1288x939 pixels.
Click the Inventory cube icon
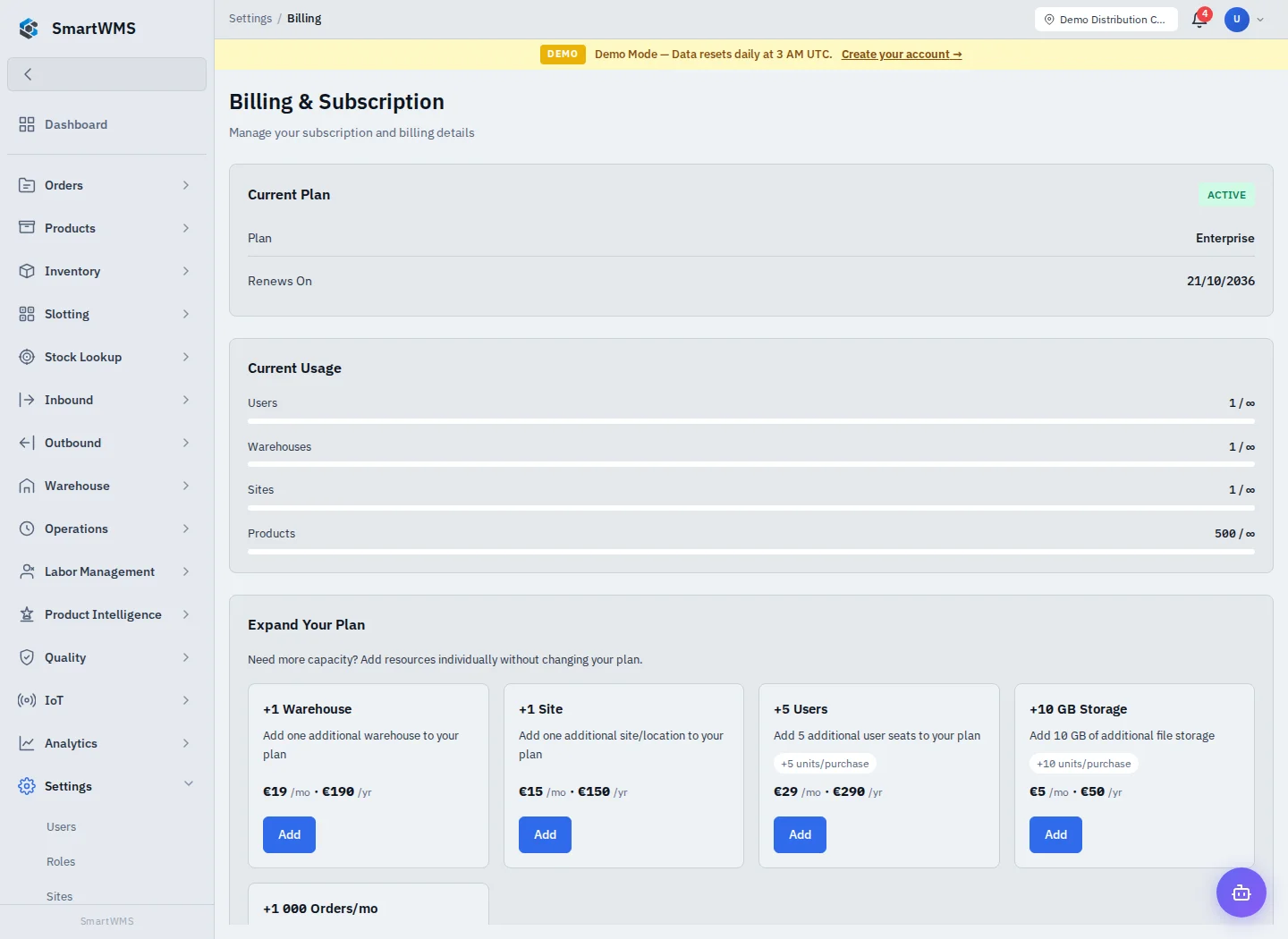pos(27,271)
